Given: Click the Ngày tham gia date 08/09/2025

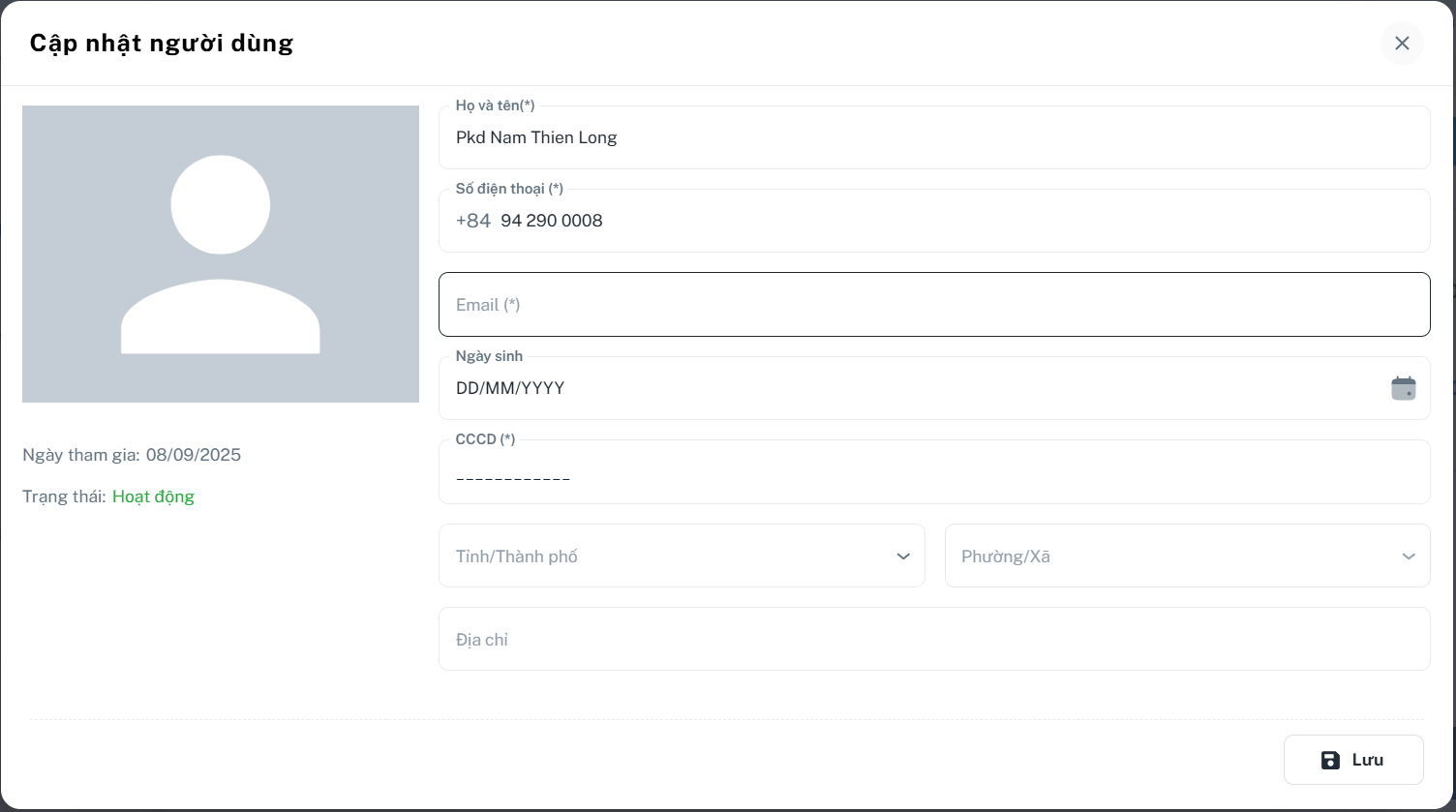Looking at the screenshot, I should (x=194, y=455).
